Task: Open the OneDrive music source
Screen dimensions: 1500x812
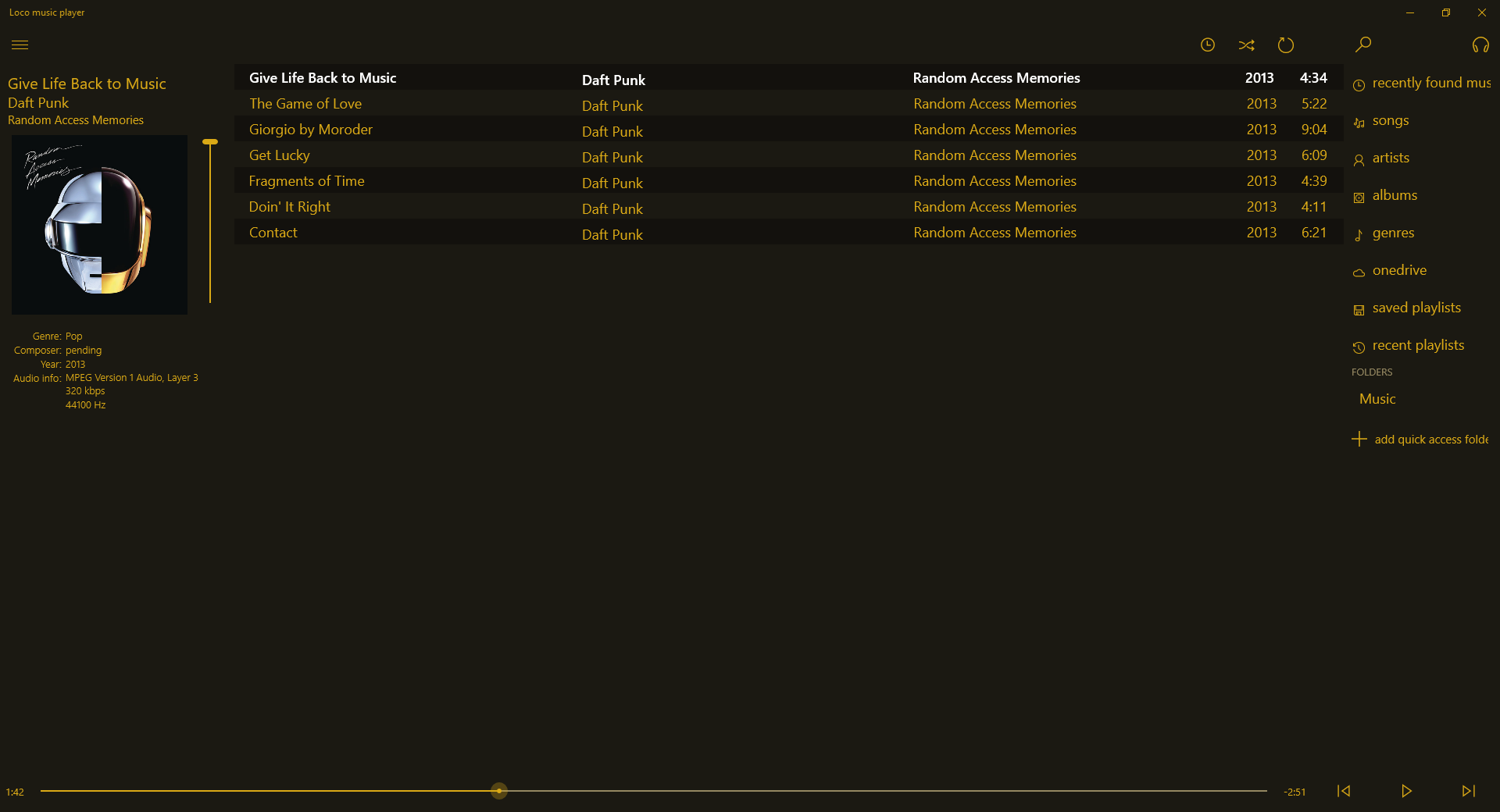Action: point(1398,269)
